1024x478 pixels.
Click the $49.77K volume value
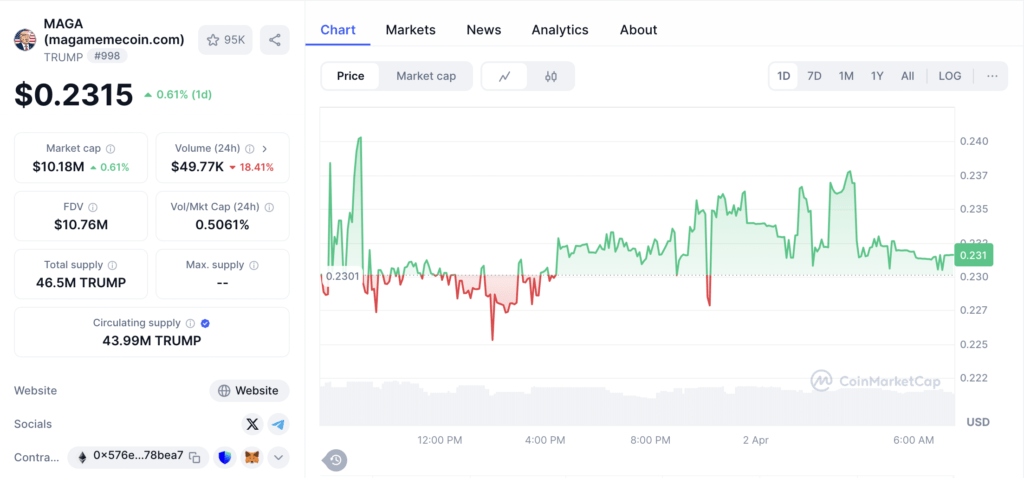(x=198, y=167)
